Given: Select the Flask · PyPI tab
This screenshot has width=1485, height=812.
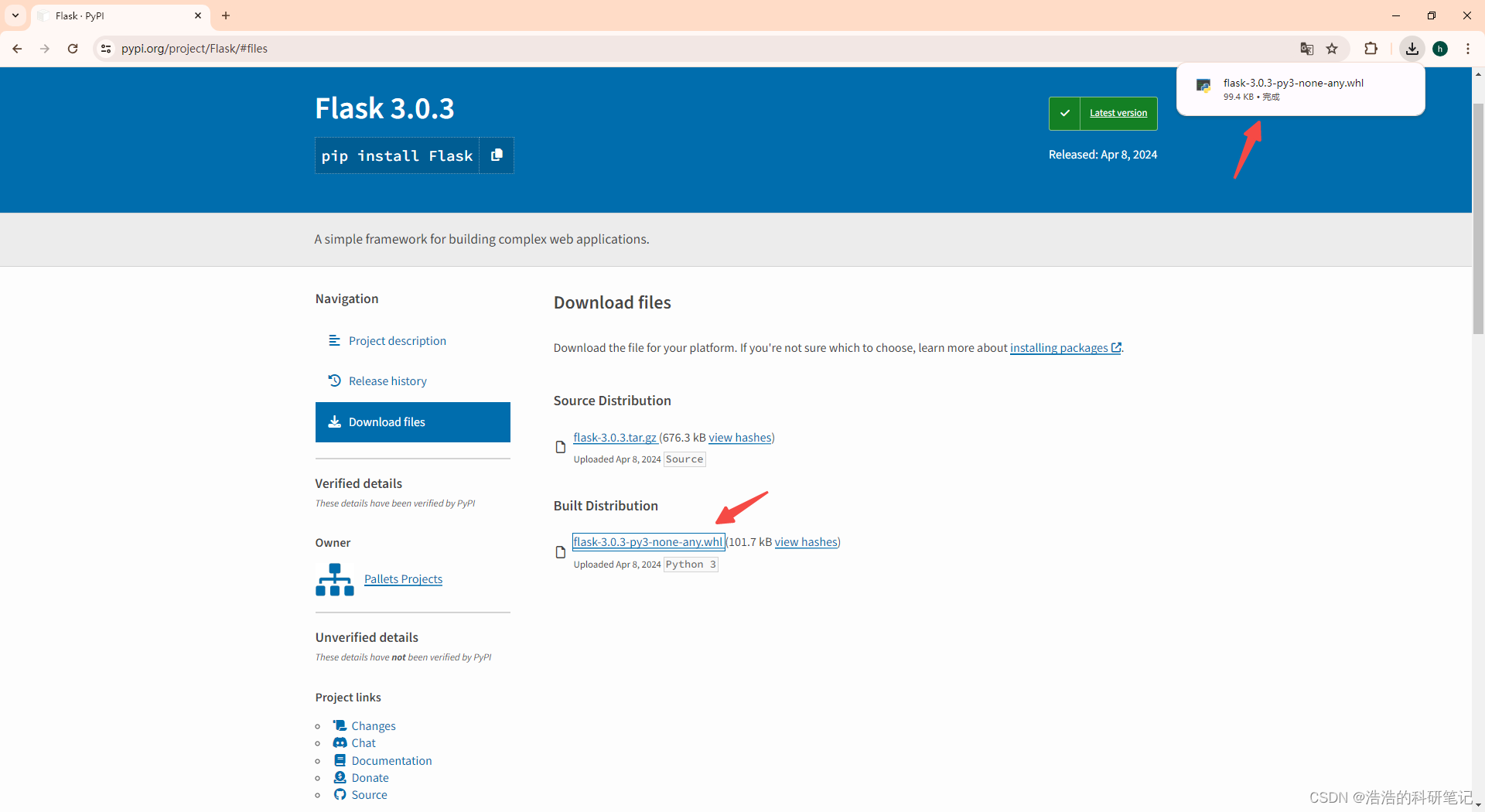Looking at the screenshot, I should click(120, 16).
